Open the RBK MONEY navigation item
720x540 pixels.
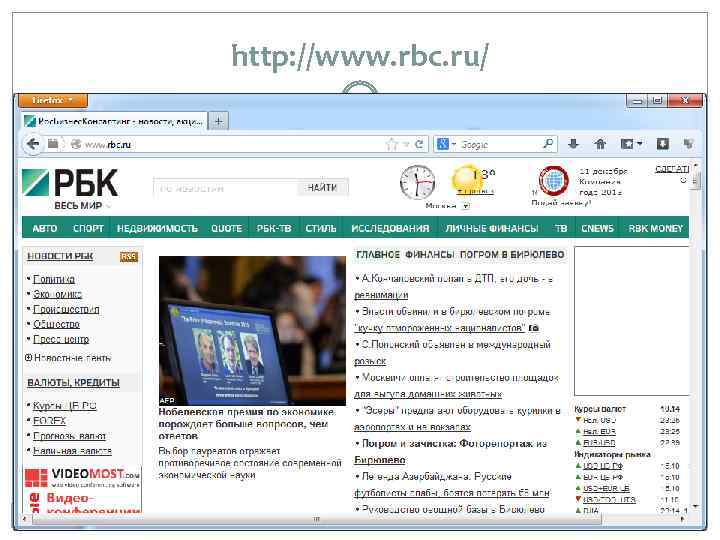[656, 228]
